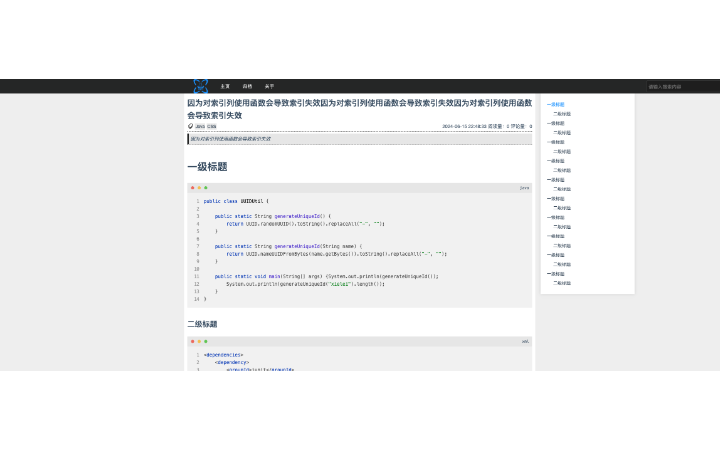
Task: Focus the search input in the top bar
Action: click(680, 86)
